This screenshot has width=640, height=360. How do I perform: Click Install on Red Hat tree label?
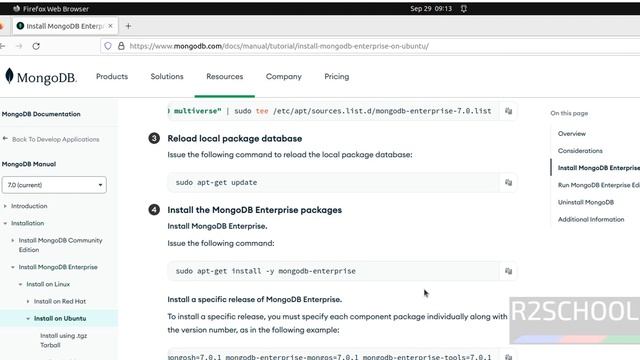(60, 301)
